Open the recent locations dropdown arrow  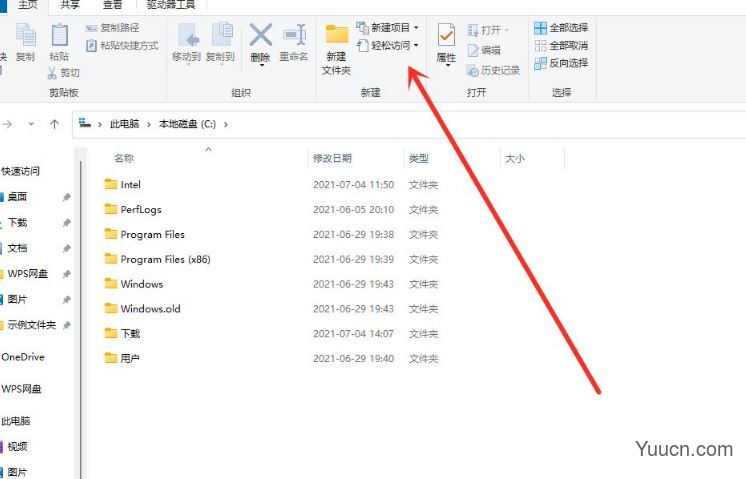click(x=31, y=124)
